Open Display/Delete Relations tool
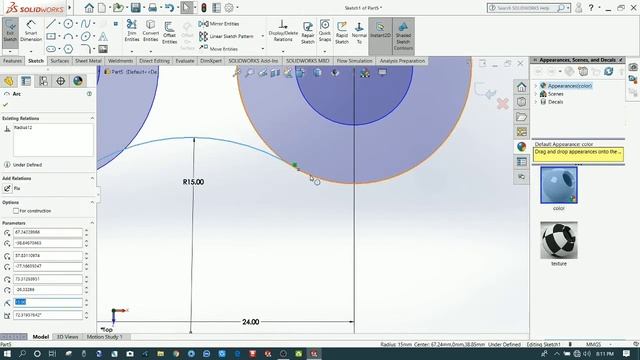The height and width of the screenshot is (360, 640). click(x=283, y=31)
